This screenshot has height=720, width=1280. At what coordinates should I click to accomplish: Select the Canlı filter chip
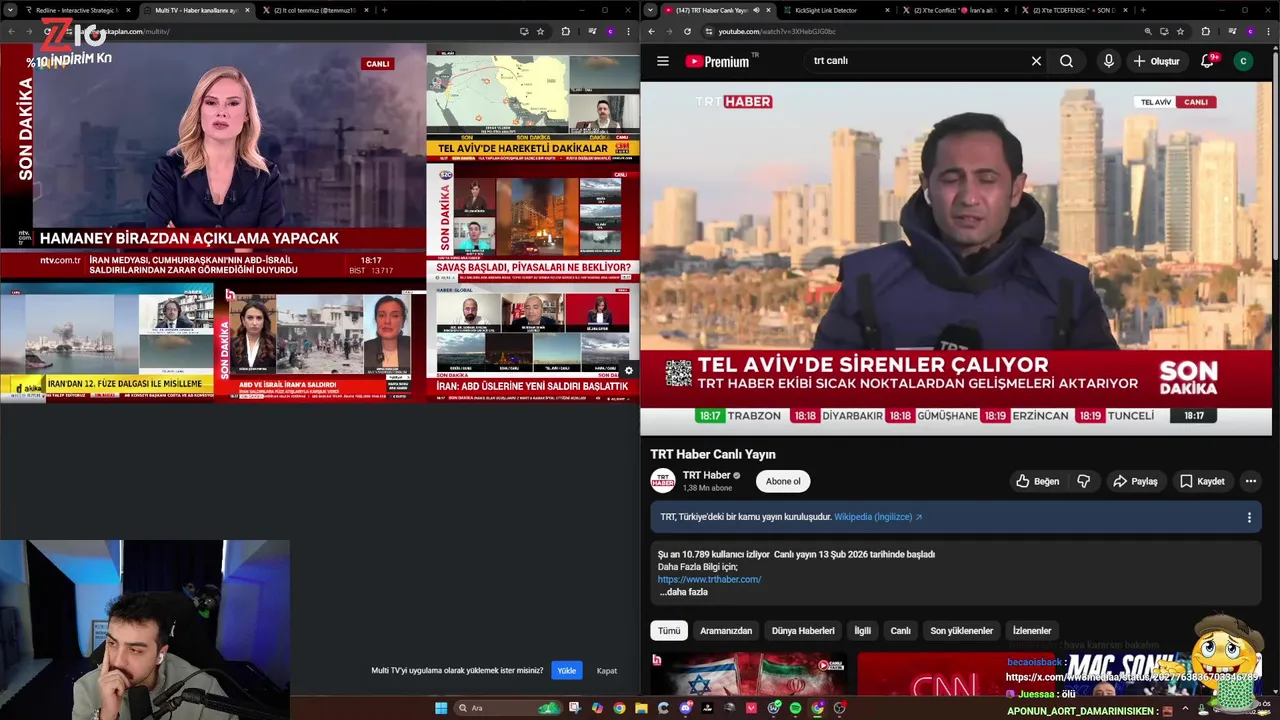[x=901, y=631]
